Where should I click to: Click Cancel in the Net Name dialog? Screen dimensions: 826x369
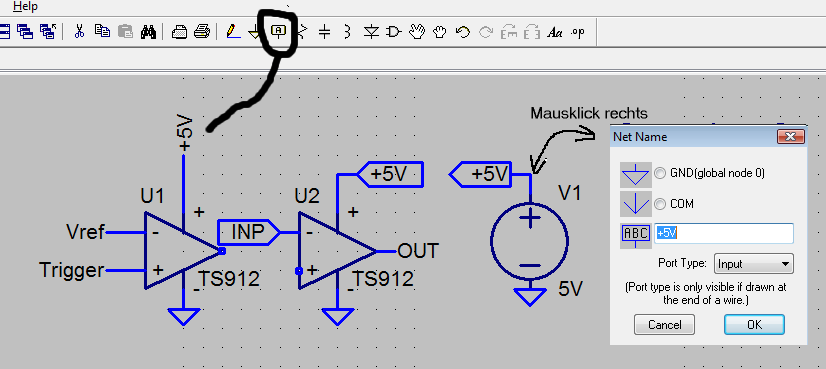(664, 325)
